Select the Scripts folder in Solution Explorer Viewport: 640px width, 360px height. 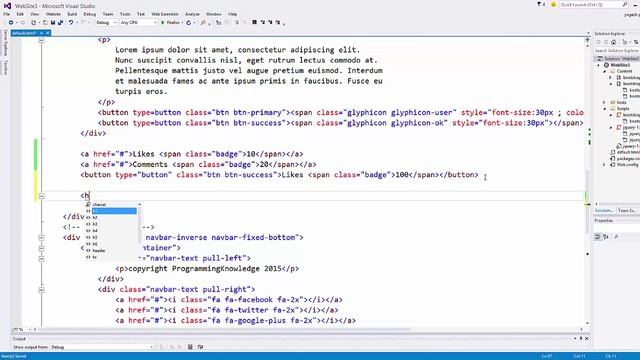(x=623, y=109)
